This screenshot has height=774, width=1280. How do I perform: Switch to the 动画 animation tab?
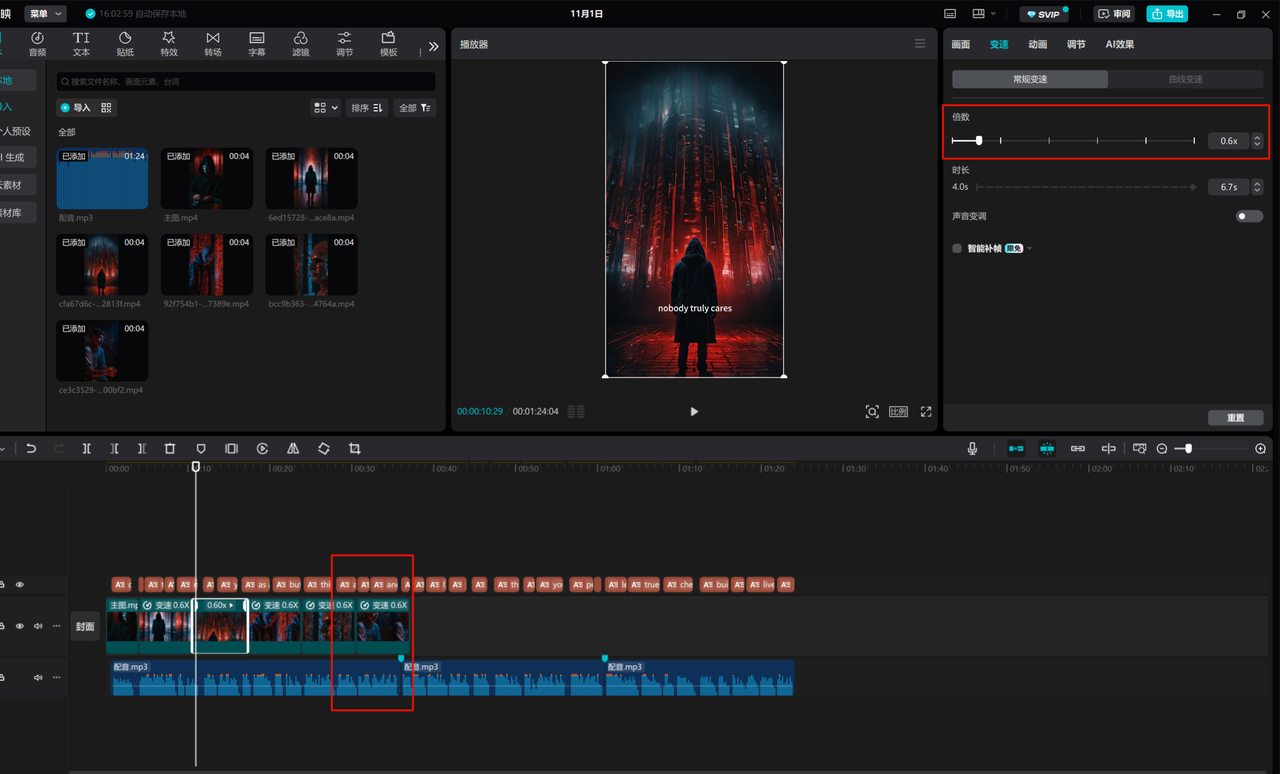coord(1037,44)
